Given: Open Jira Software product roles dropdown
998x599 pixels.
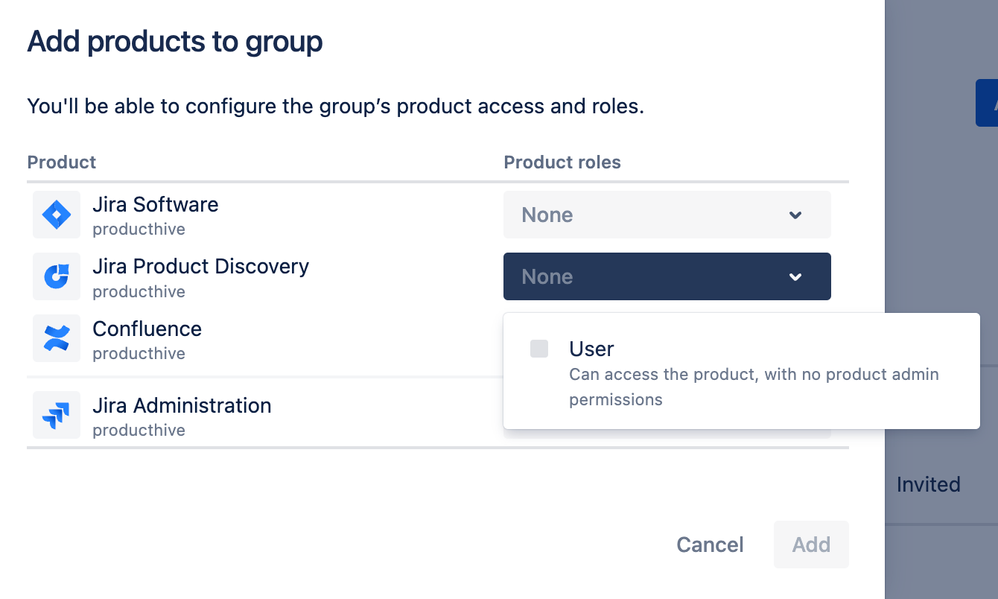Looking at the screenshot, I should (x=667, y=215).
